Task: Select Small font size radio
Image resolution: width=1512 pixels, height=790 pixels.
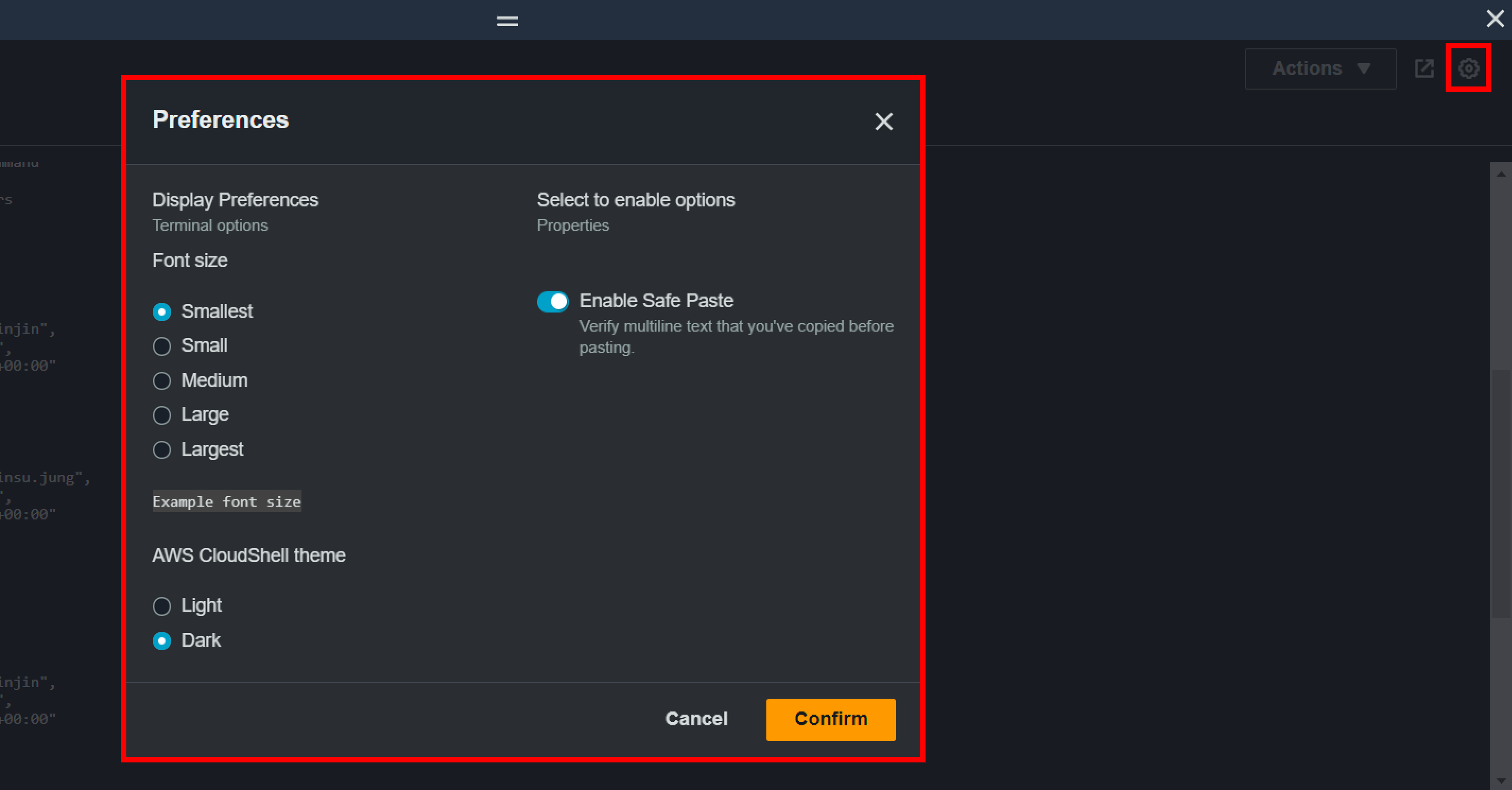Action: click(162, 346)
